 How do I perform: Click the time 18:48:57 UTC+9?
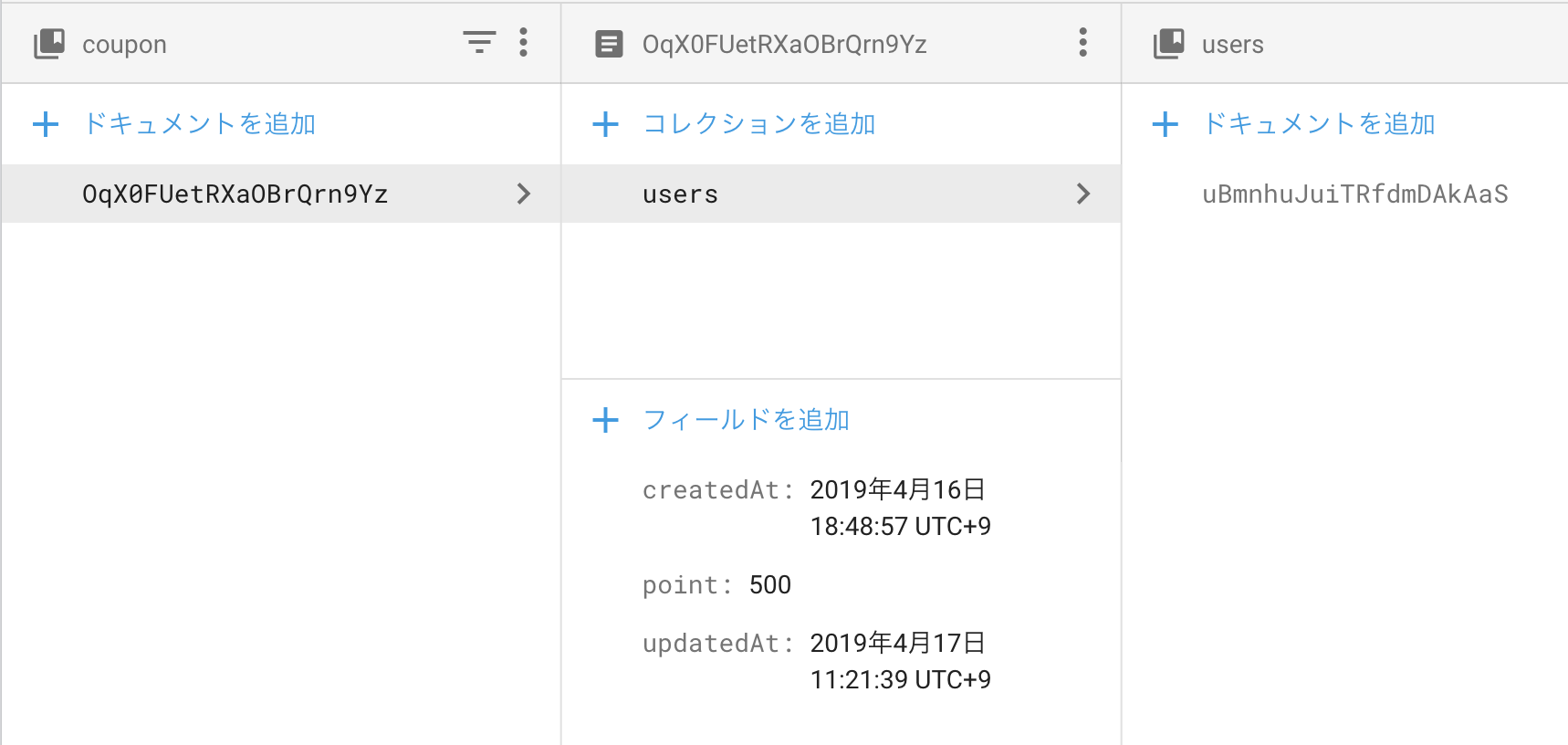click(x=901, y=527)
